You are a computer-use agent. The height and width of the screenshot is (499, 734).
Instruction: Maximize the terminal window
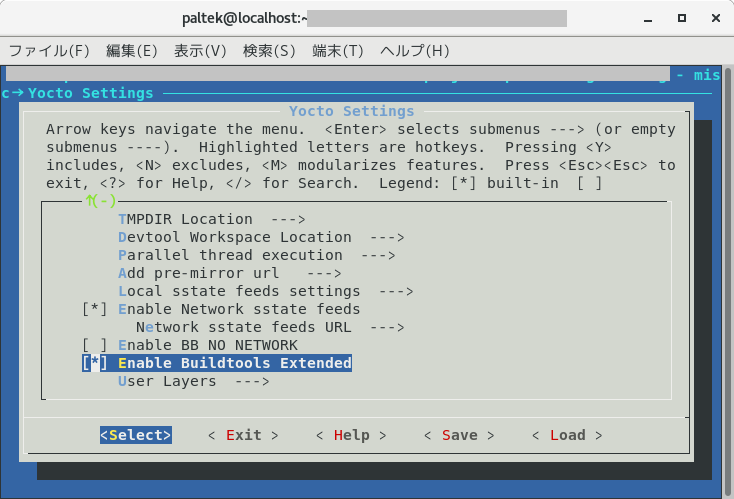[682, 18]
